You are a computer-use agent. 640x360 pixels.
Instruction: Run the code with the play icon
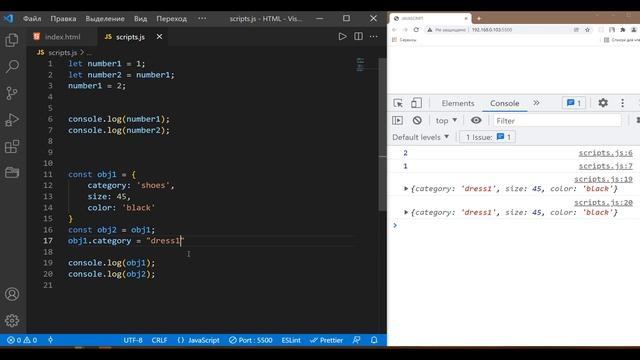click(x=342, y=37)
